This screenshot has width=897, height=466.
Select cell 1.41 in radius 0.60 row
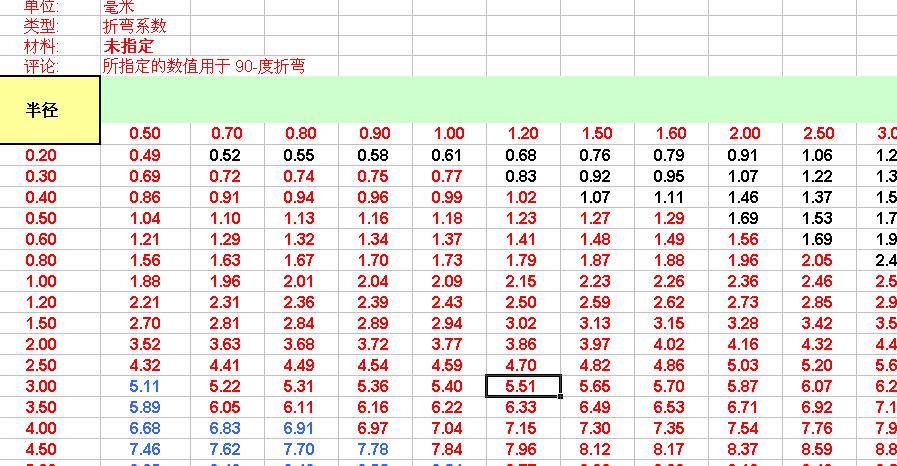point(521,239)
